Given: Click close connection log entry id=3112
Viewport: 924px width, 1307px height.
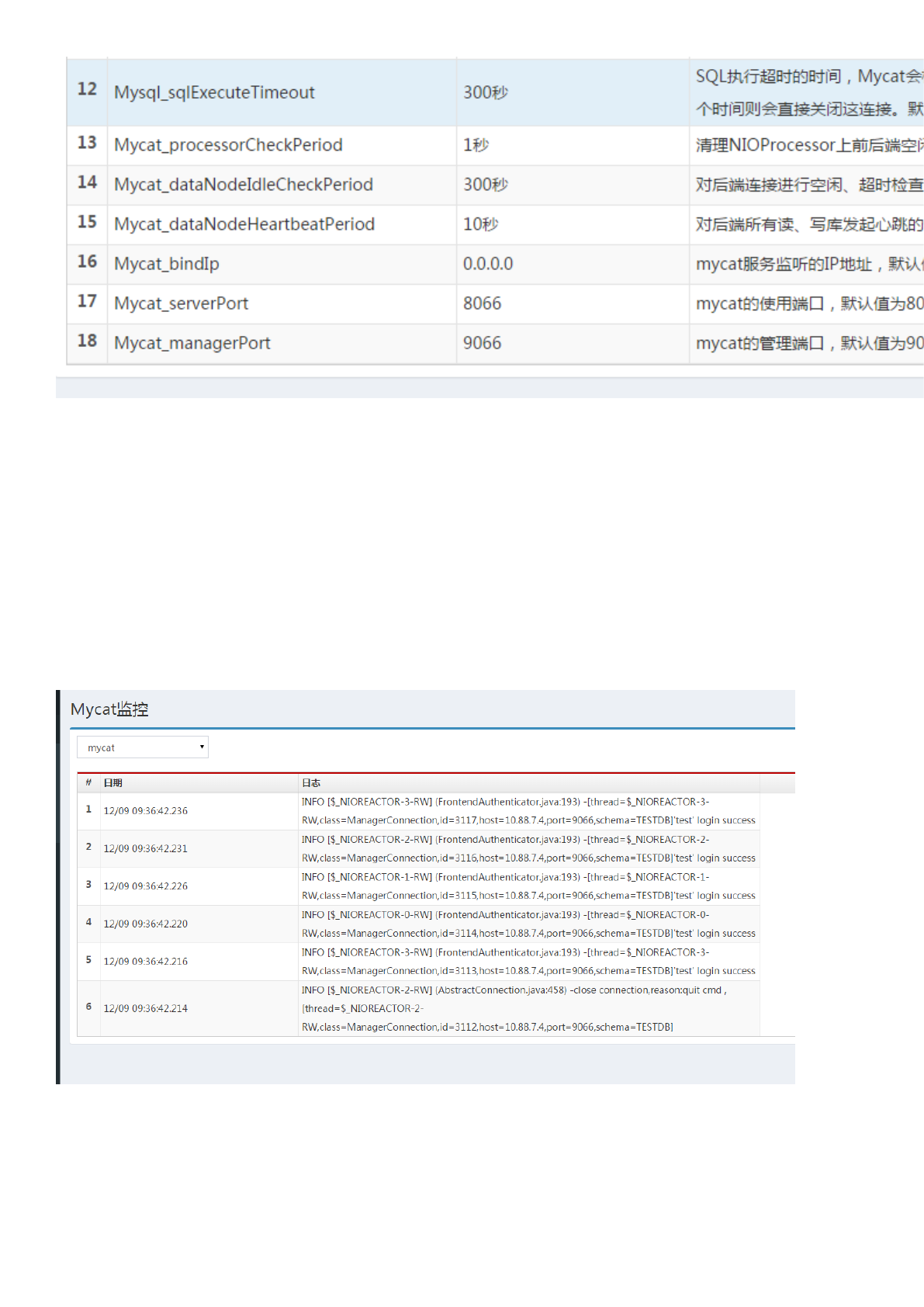Looking at the screenshot, I should pyautogui.click(x=514, y=1009).
